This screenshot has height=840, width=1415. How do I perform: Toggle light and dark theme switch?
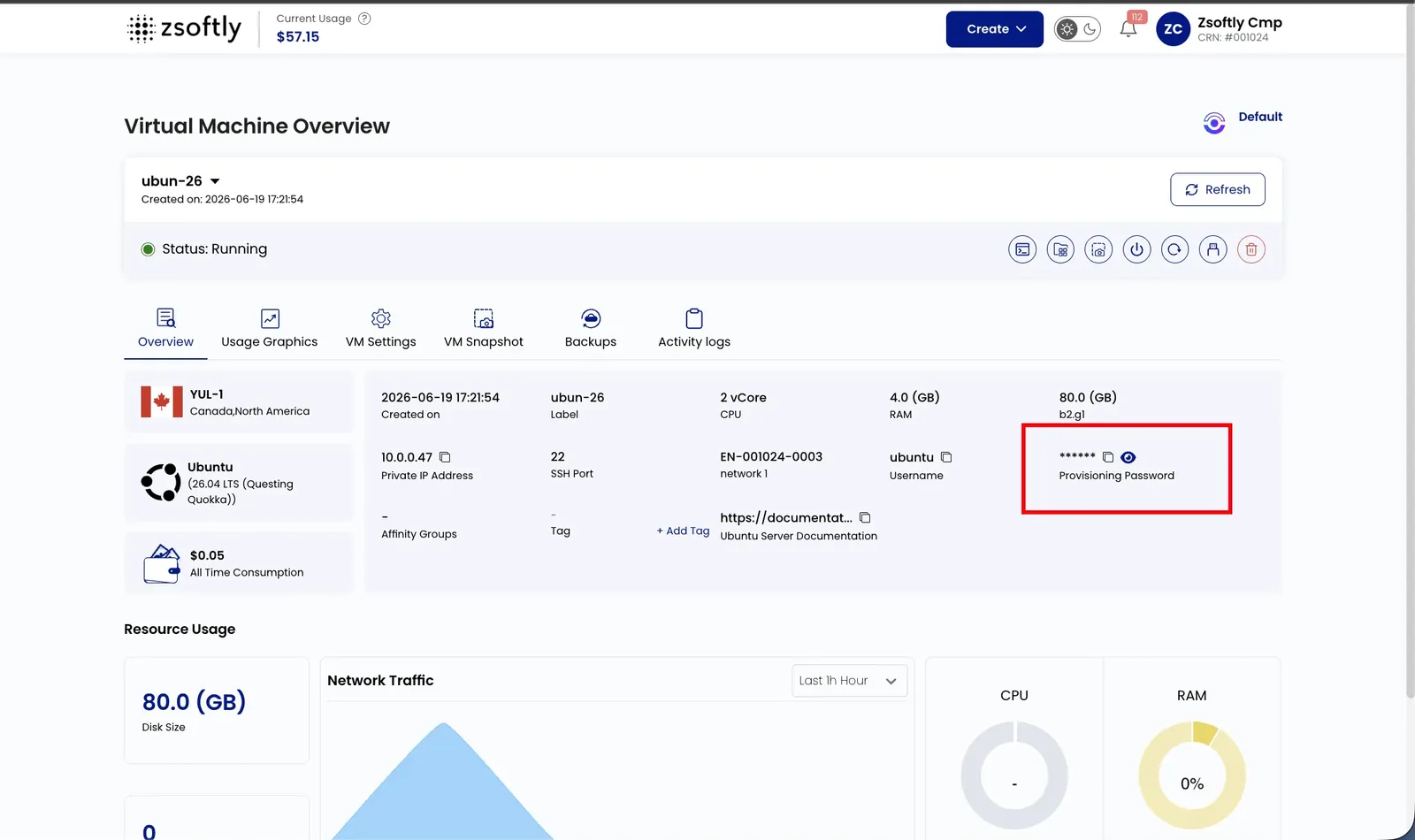(1077, 29)
